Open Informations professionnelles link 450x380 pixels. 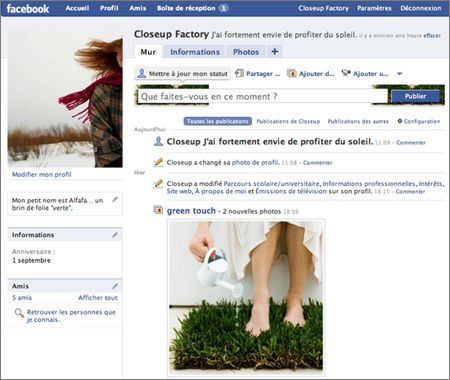click(x=369, y=184)
